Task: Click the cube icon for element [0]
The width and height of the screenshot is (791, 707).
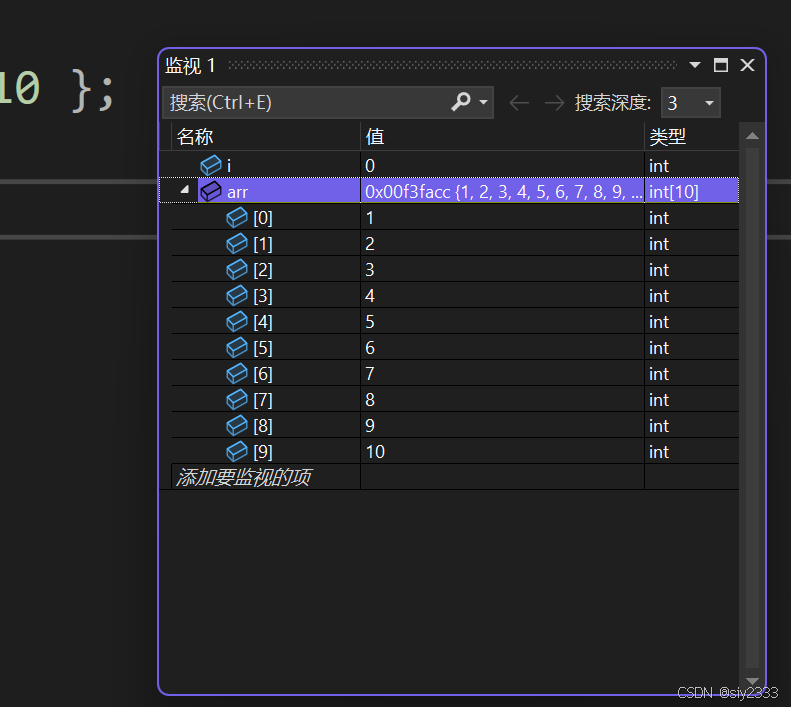Action: [x=237, y=217]
